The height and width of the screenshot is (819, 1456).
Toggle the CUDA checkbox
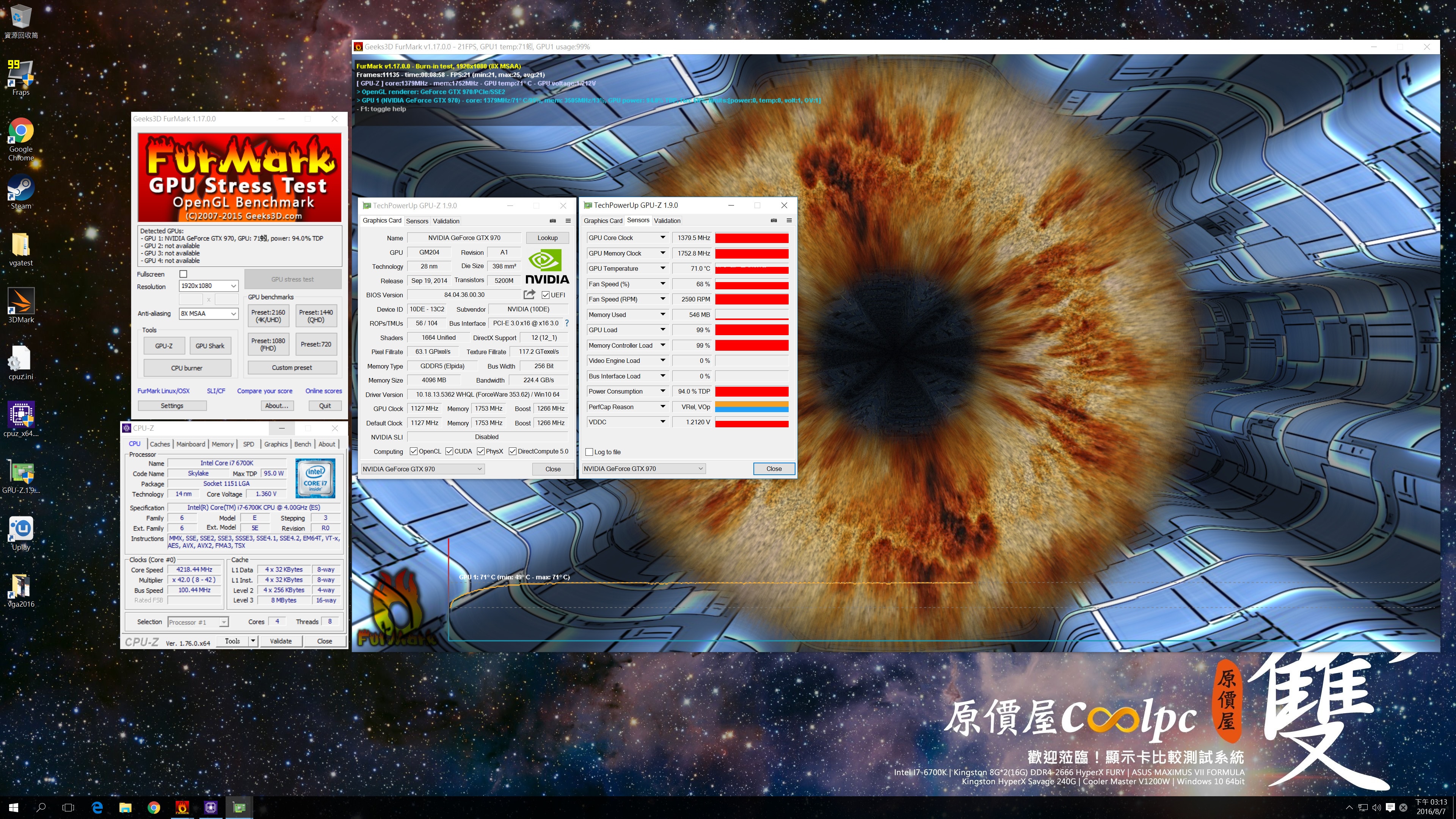(x=449, y=451)
